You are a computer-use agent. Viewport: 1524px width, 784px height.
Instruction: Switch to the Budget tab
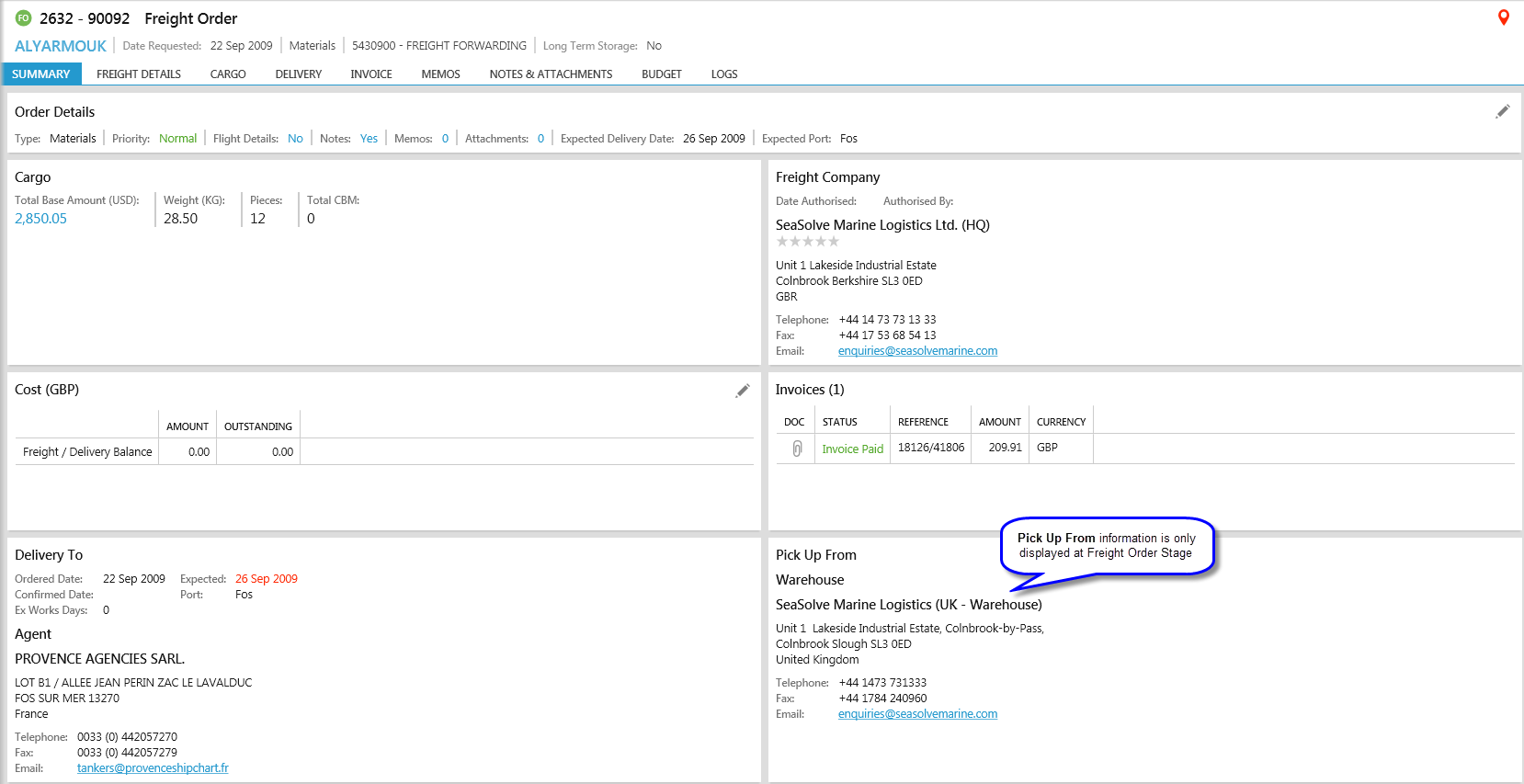[661, 74]
